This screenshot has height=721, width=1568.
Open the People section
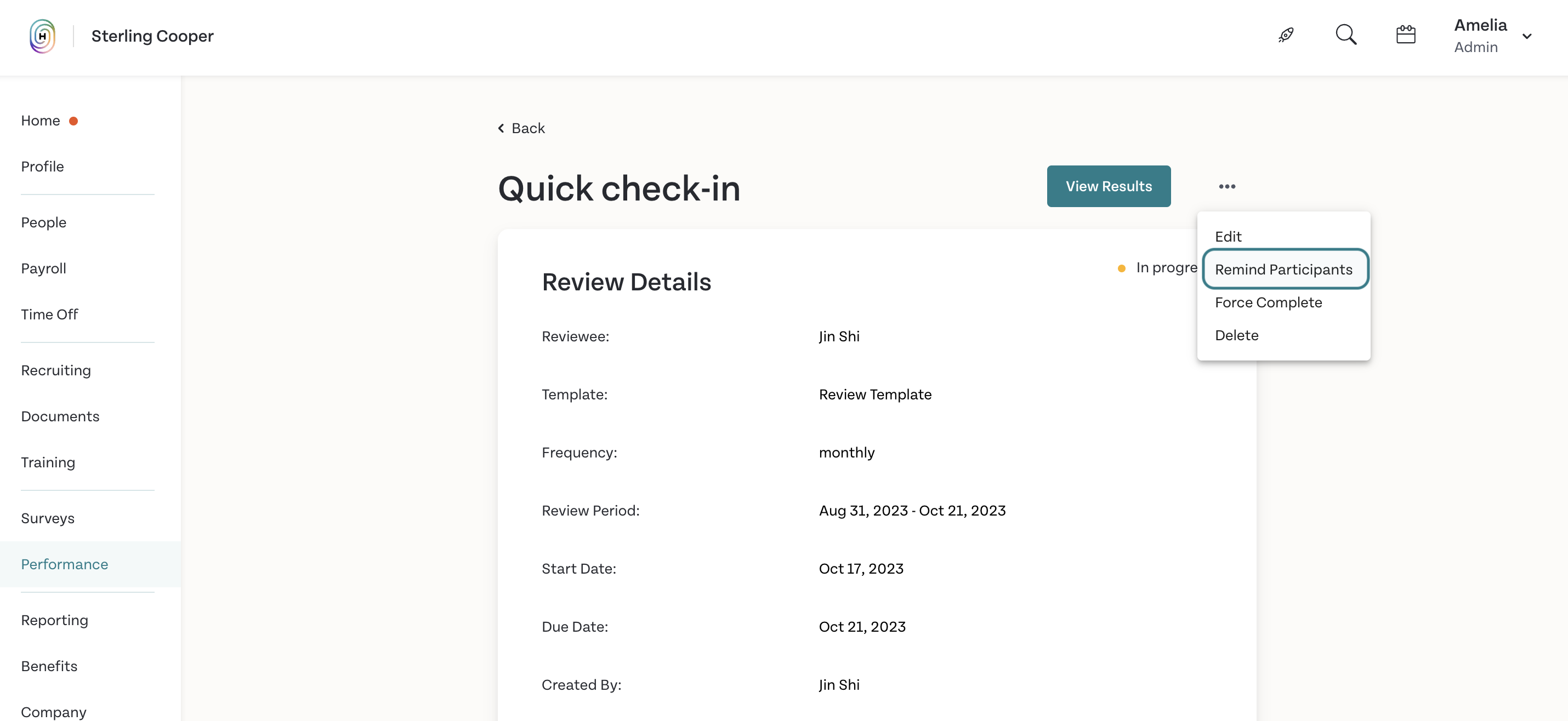[x=43, y=222]
